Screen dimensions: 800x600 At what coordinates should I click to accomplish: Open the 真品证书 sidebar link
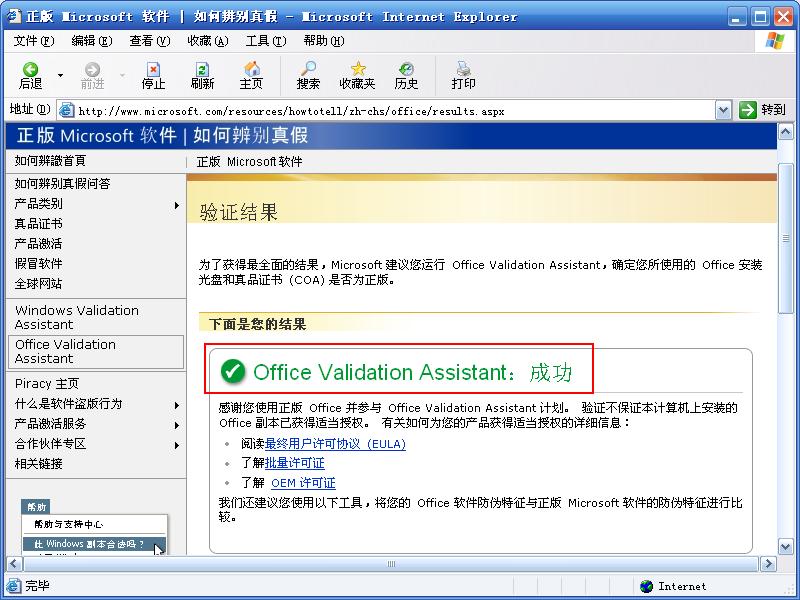38,223
